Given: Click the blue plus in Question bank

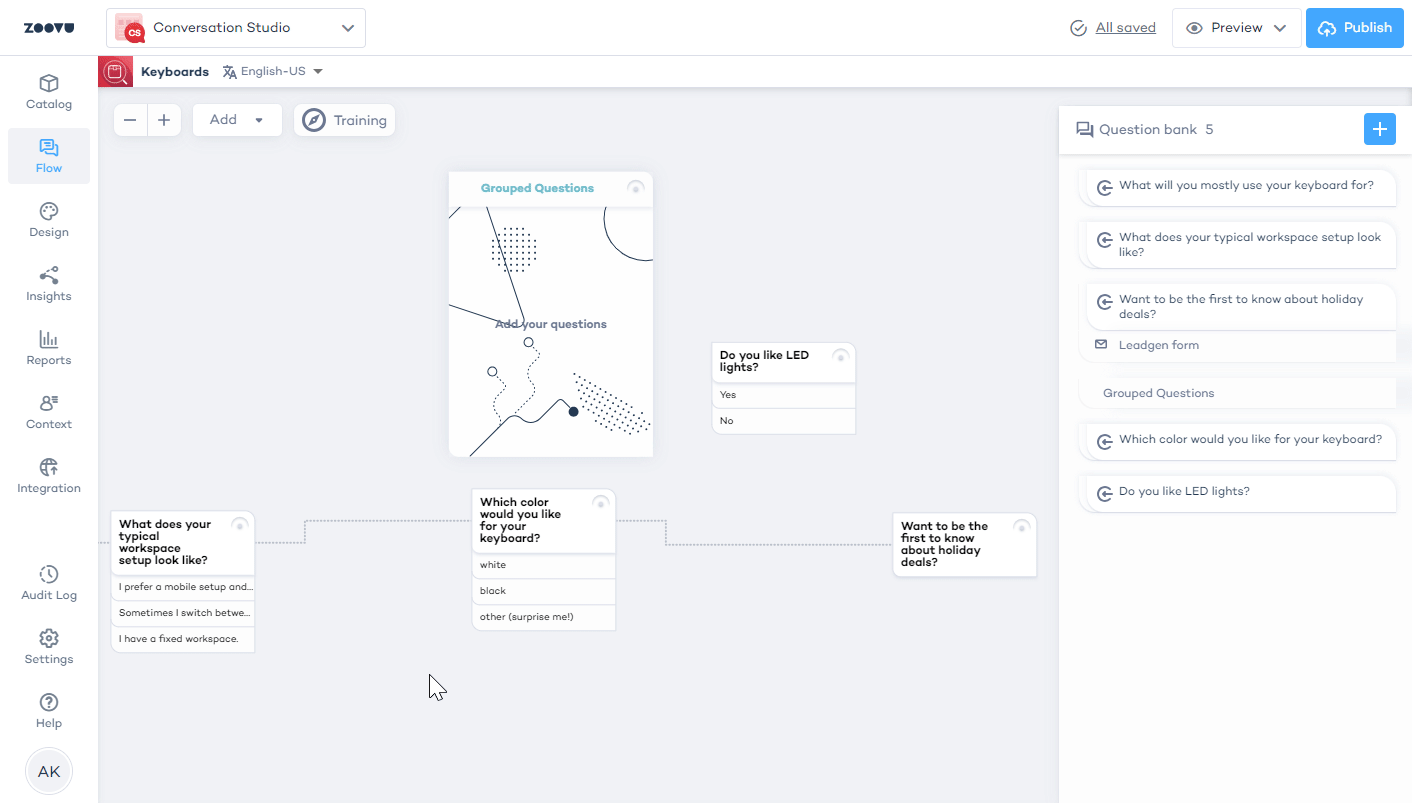Looking at the screenshot, I should [x=1379, y=129].
